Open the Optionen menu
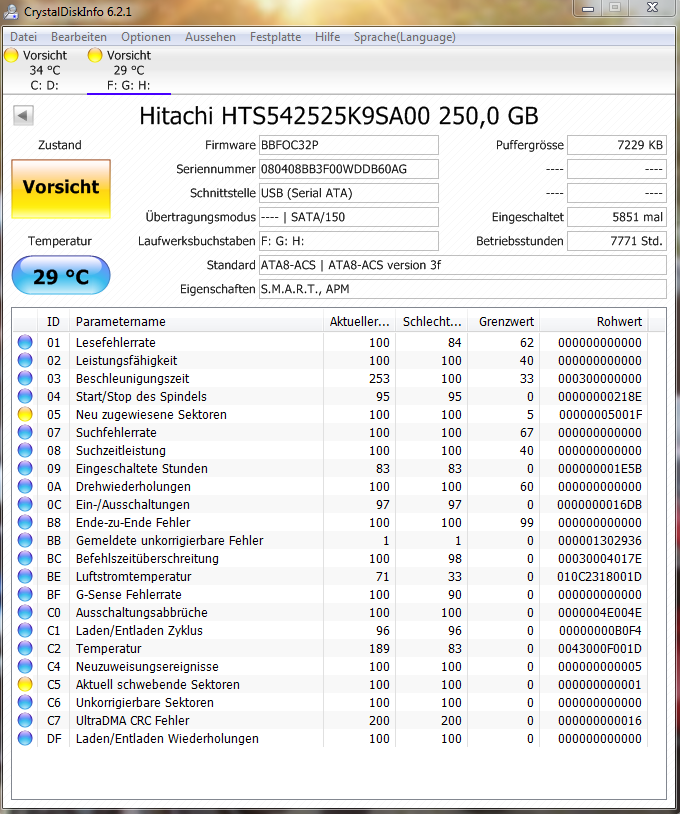The width and height of the screenshot is (680, 814). point(146,37)
